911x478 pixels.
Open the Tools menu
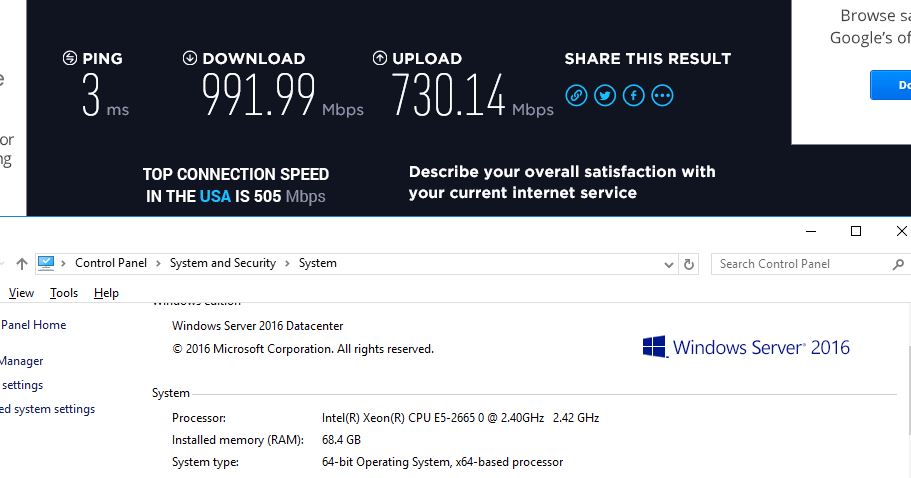(64, 293)
